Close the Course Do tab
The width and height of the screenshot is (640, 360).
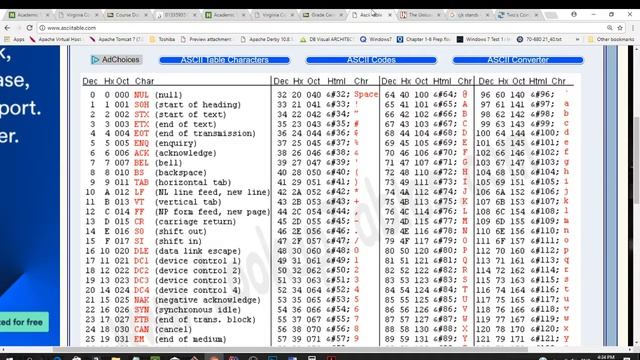(146, 15)
